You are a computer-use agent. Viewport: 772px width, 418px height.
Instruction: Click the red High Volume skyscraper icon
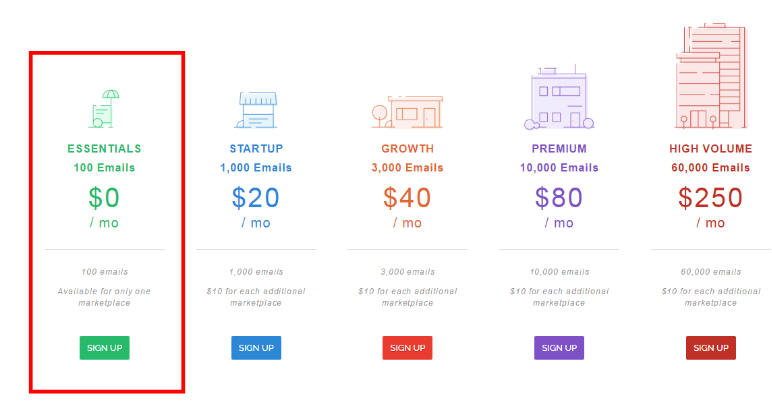pyautogui.click(x=711, y=76)
